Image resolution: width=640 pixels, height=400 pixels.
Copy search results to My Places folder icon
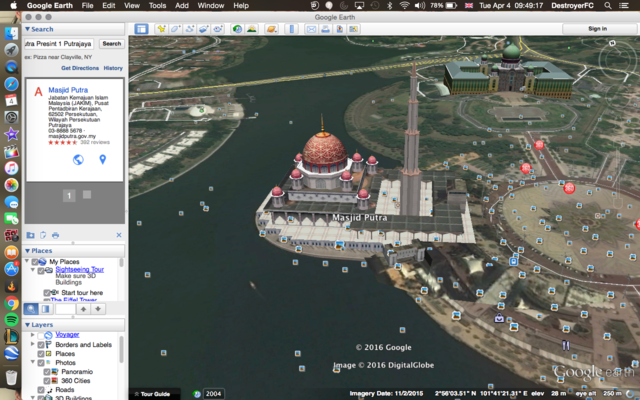(30, 235)
